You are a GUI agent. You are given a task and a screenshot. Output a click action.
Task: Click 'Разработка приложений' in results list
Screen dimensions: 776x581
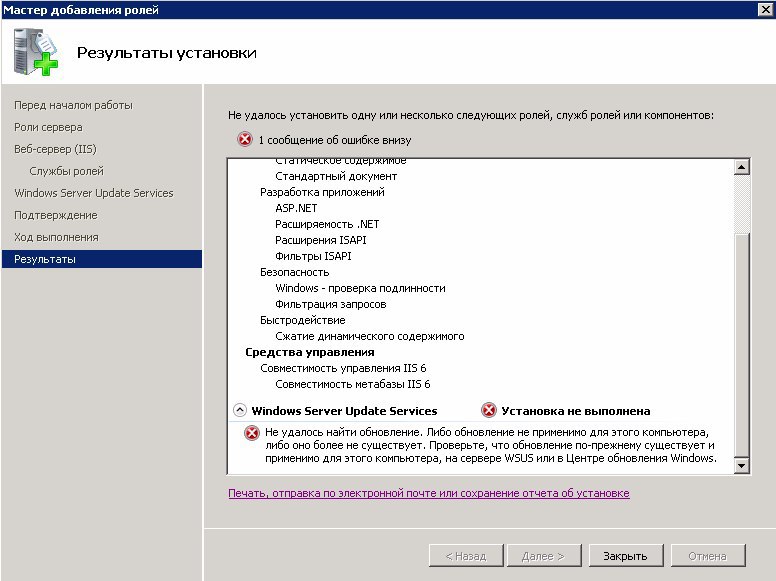322,192
